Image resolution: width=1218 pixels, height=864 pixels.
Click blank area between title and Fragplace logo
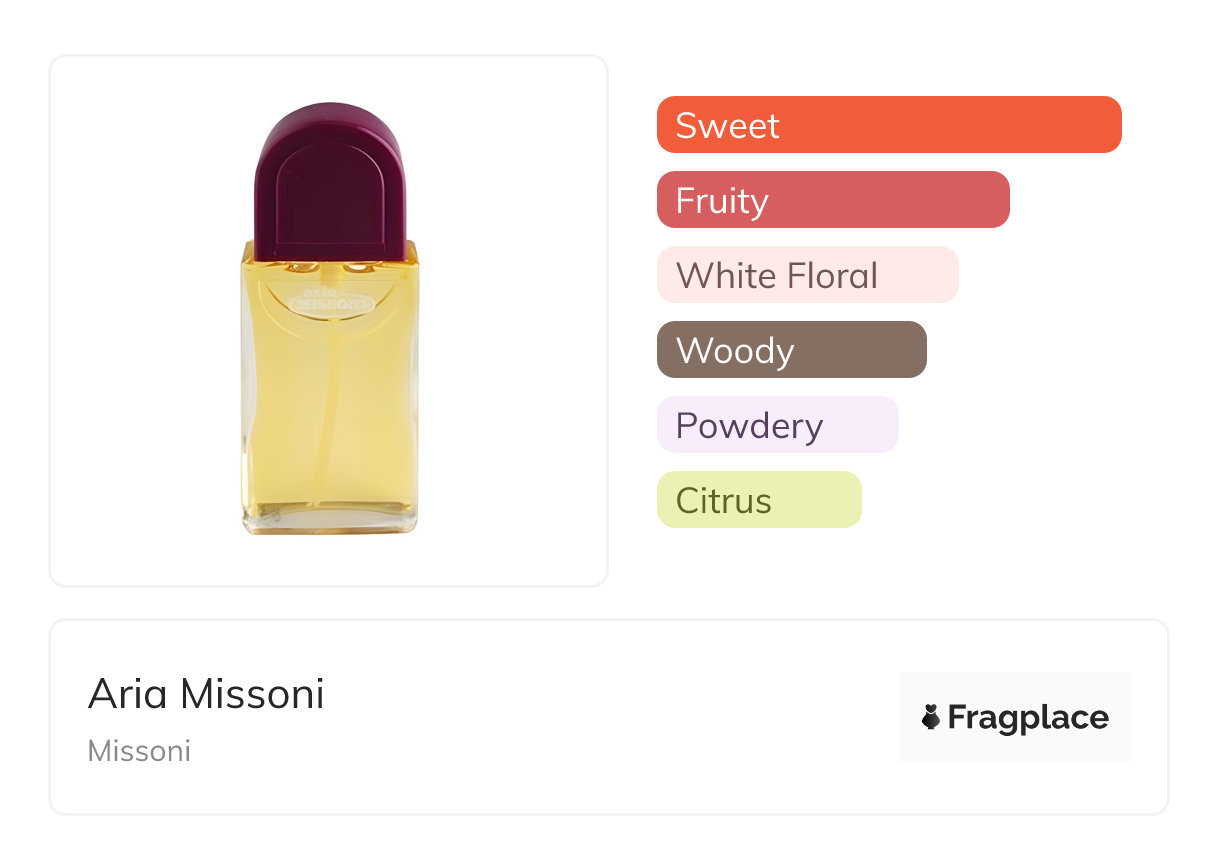point(610,717)
